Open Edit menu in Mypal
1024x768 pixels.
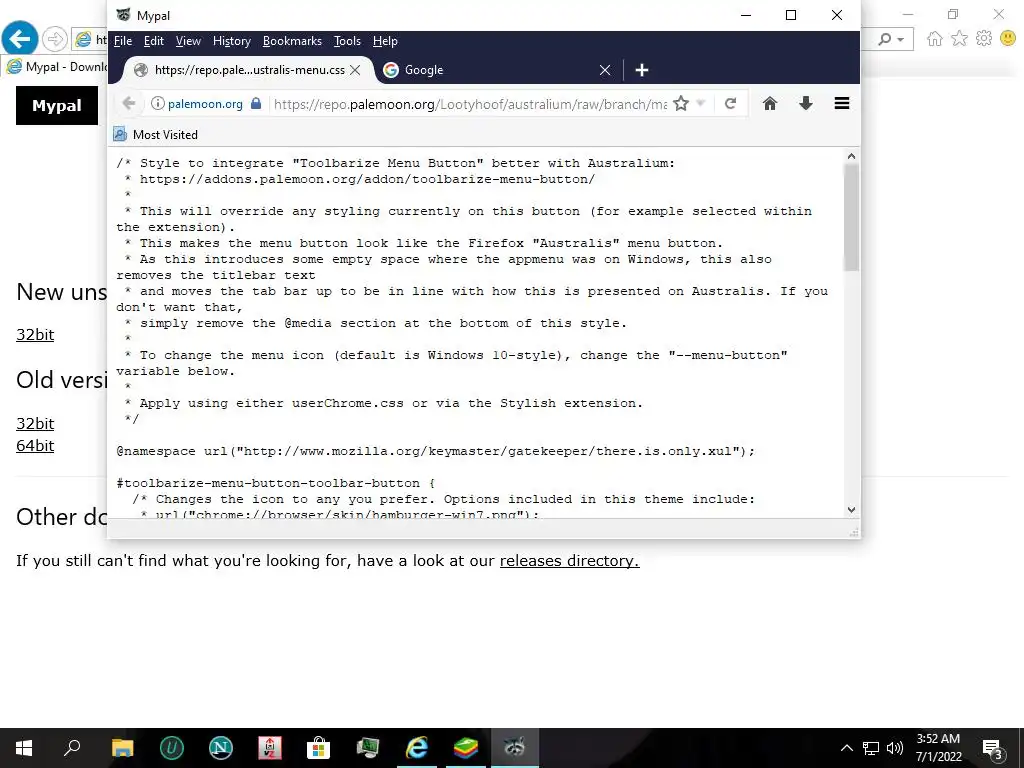point(153,40)
